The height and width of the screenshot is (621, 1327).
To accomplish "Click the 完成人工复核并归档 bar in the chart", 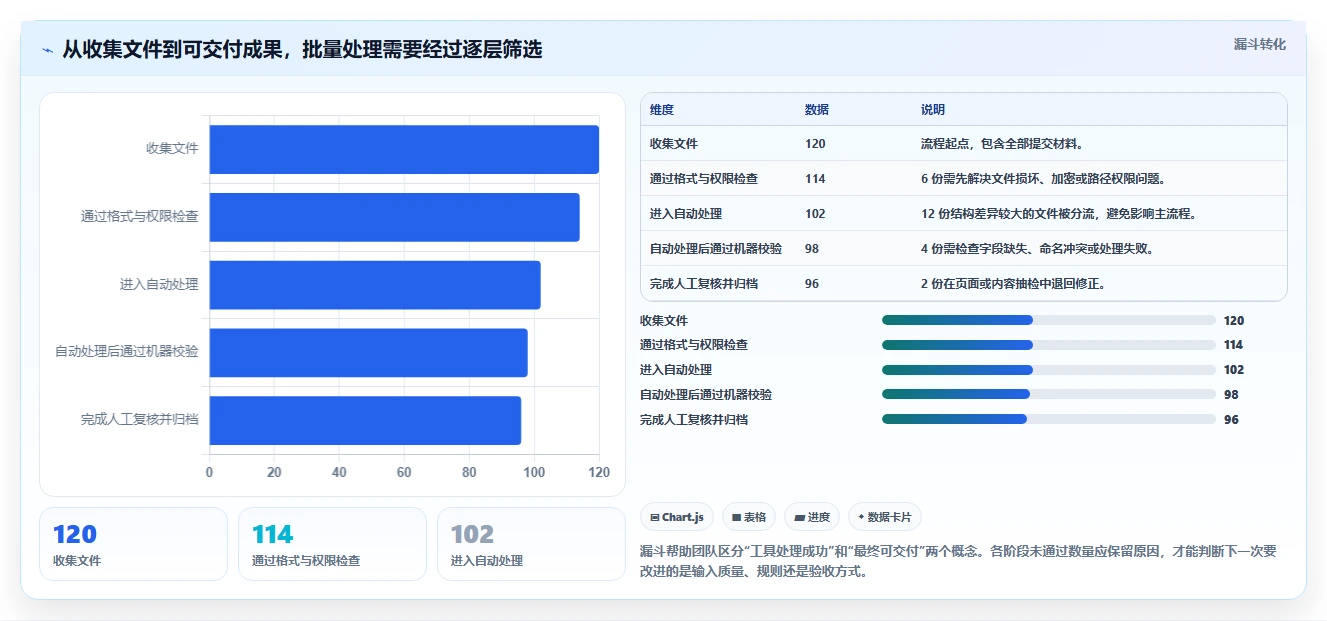I will tap(365, 420).
